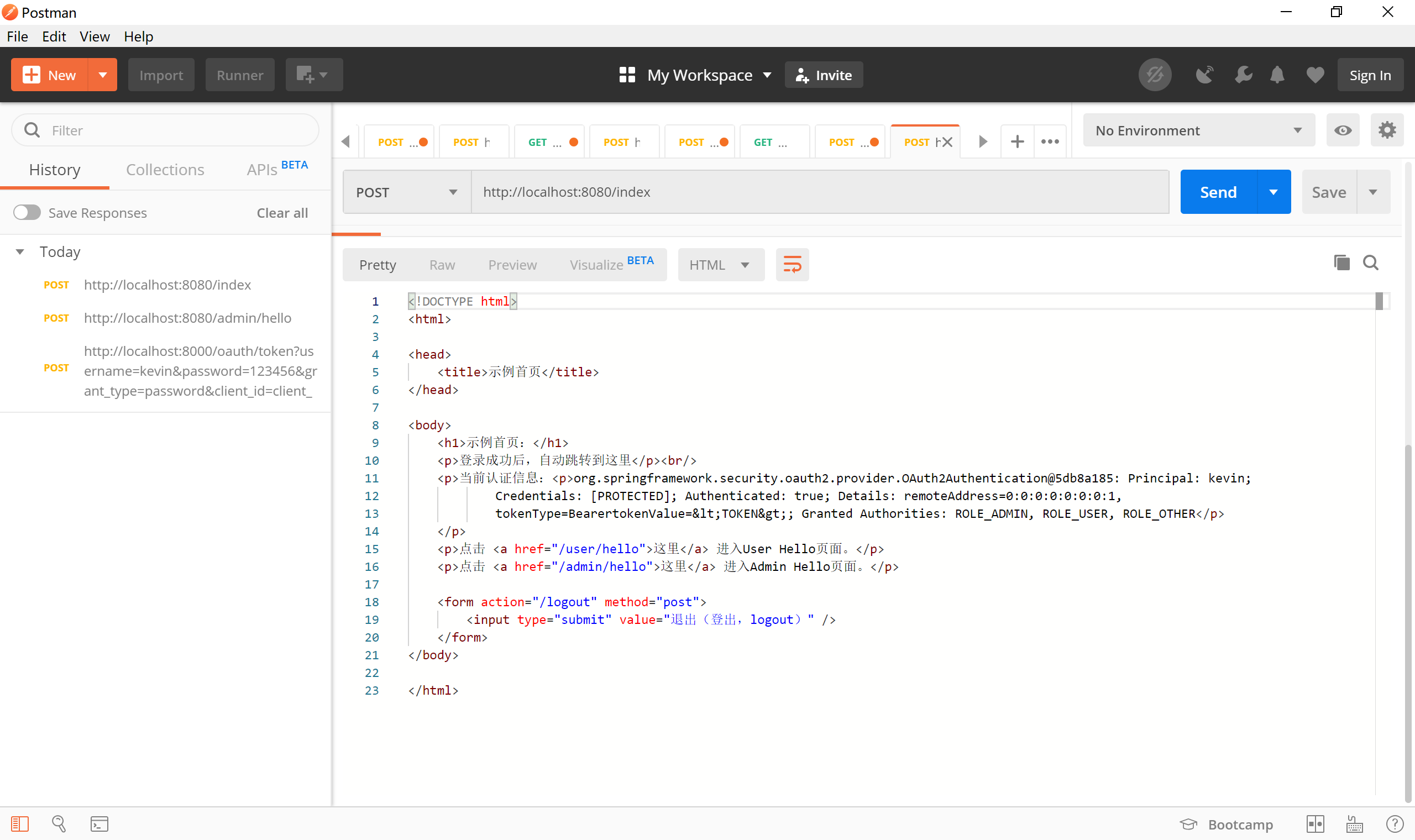This screenshot has height=840, width=1415.
Task: Click the search icon in response panel
Action: [x=1372, y=263]
